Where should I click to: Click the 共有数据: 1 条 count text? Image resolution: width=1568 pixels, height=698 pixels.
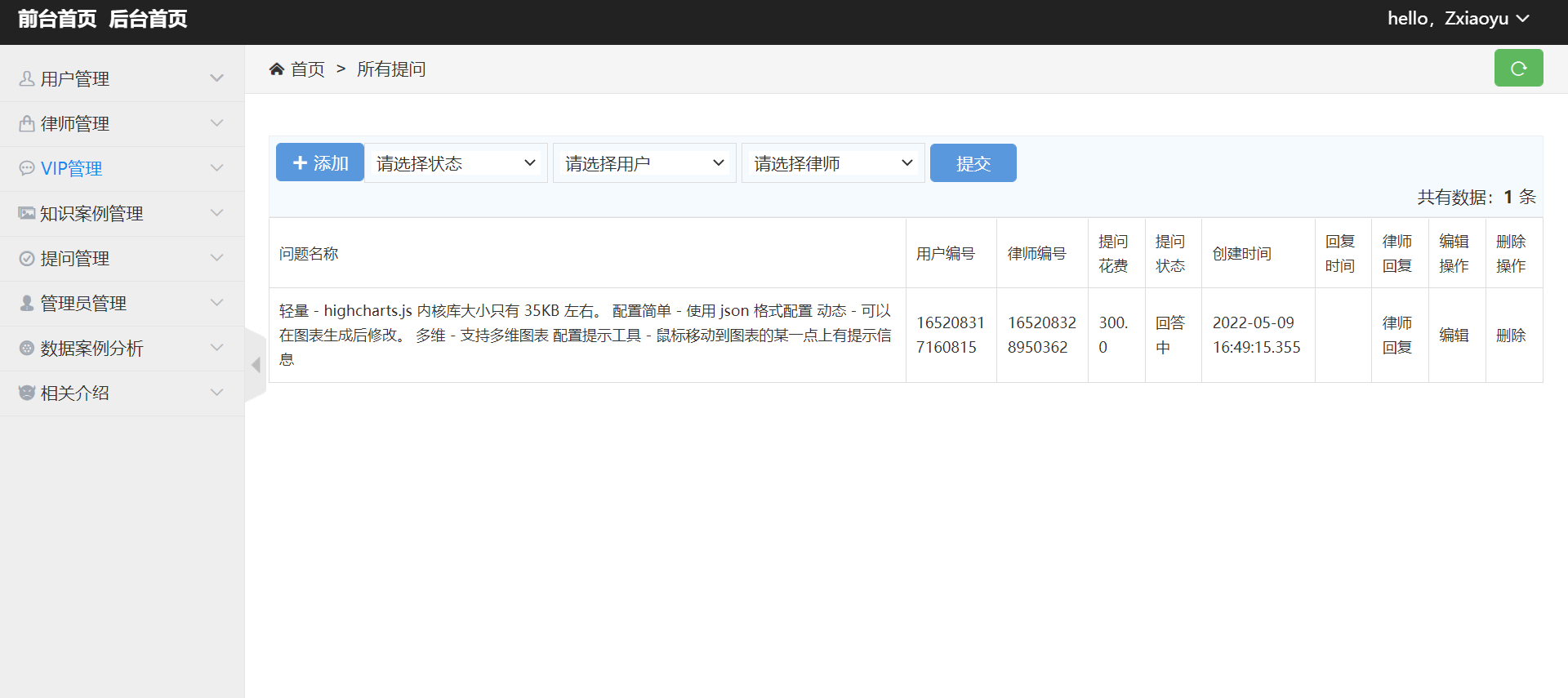(x=1477, y=197)
